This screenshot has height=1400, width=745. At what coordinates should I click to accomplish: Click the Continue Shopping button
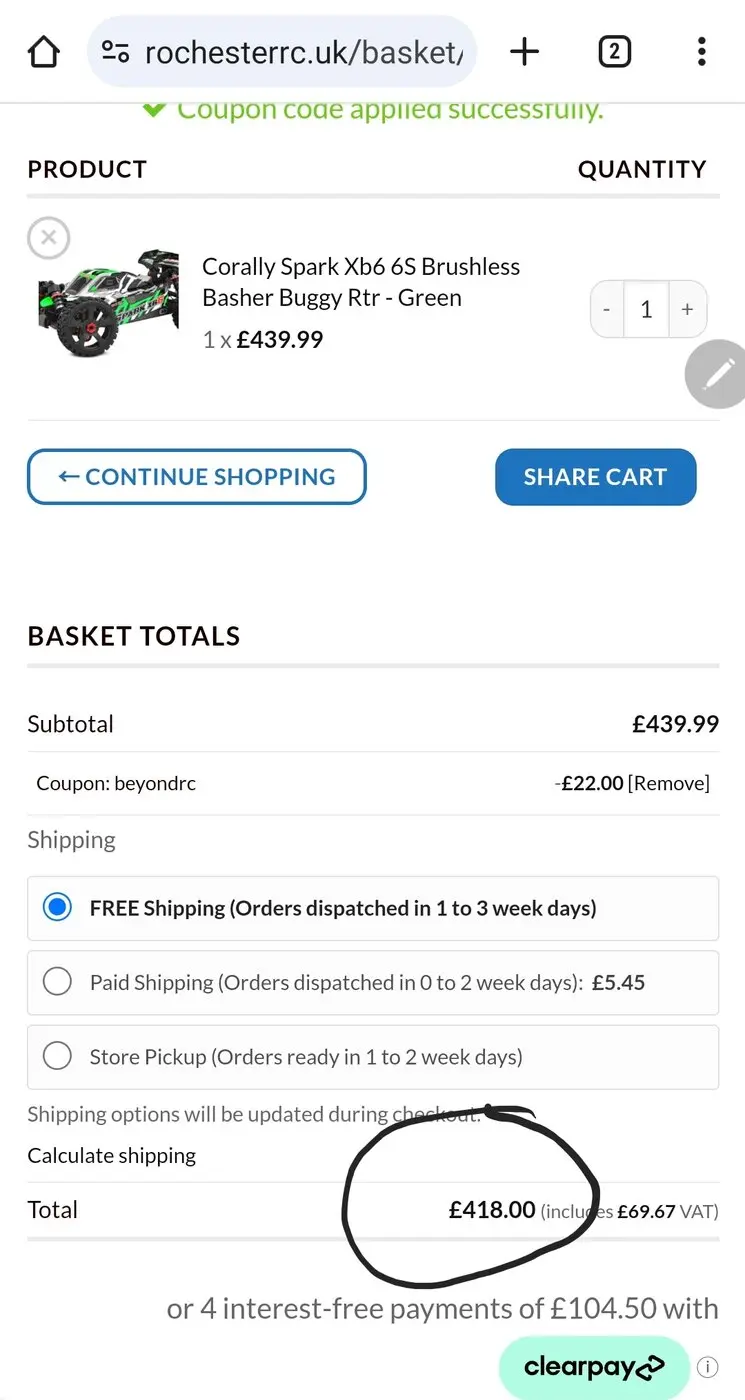197,477
